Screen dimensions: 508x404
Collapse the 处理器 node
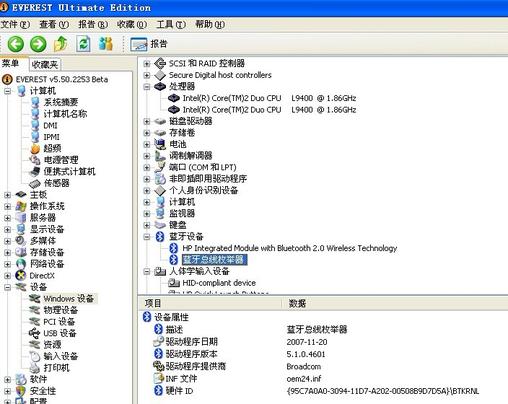click(146, 87)
